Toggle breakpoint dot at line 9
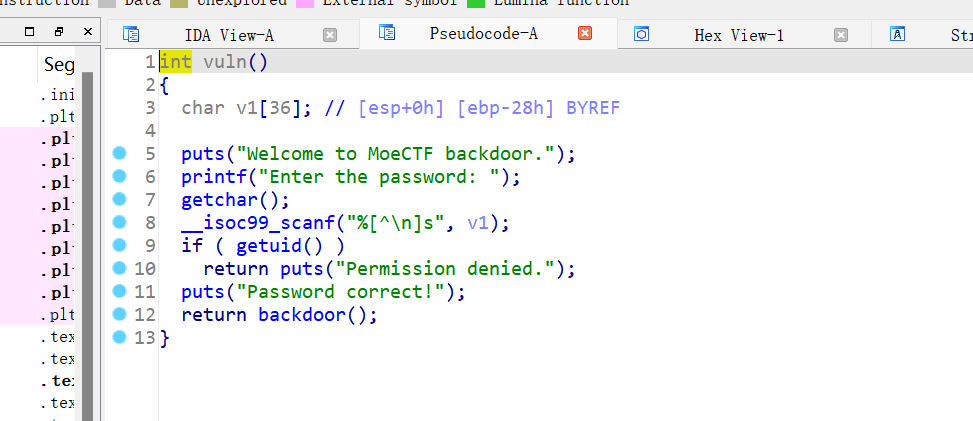Screen dimensions: 973x421 [120, 245]
